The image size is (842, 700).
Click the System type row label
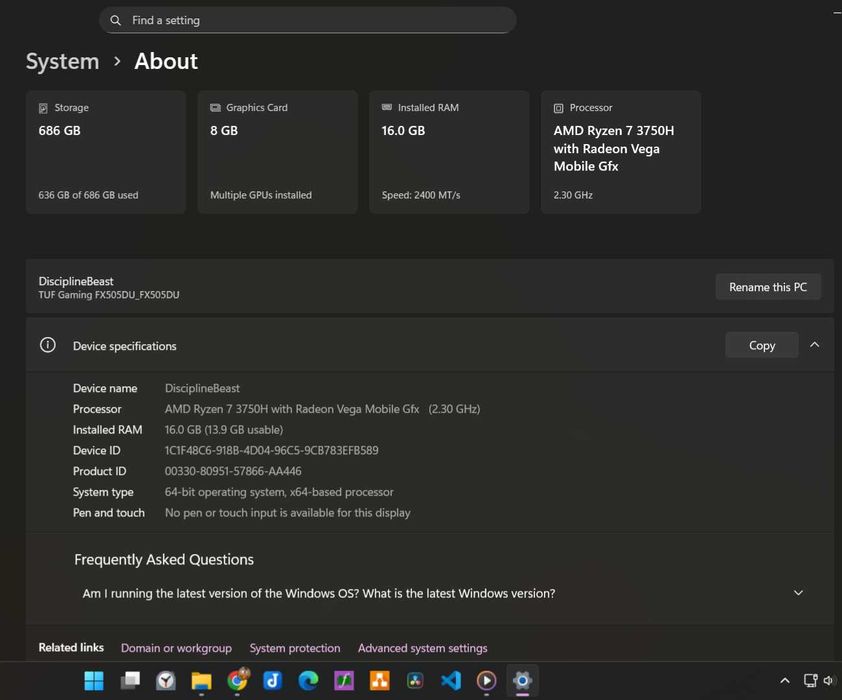[103, 492]
